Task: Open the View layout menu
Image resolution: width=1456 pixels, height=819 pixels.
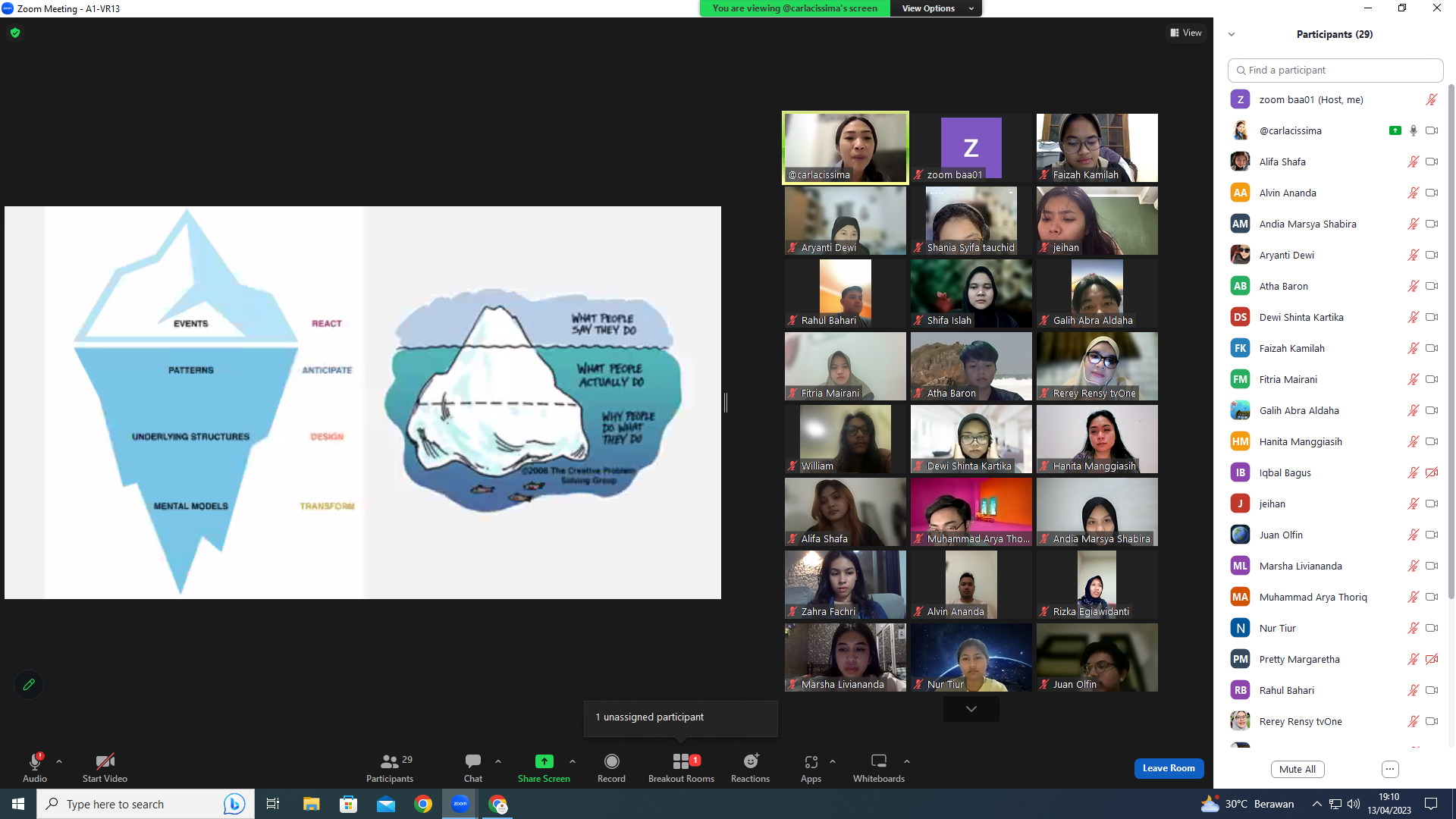Action: point(1186,33)
